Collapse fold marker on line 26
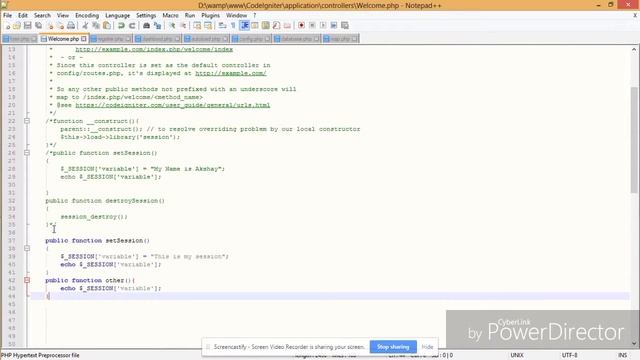 (x=27, y=153)
